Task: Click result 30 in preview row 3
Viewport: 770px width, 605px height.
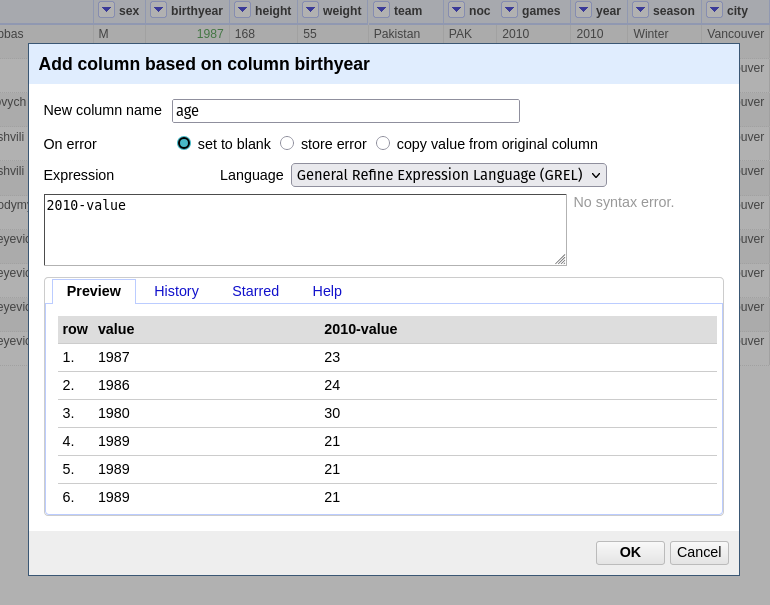Action: [x=332, y=413]
